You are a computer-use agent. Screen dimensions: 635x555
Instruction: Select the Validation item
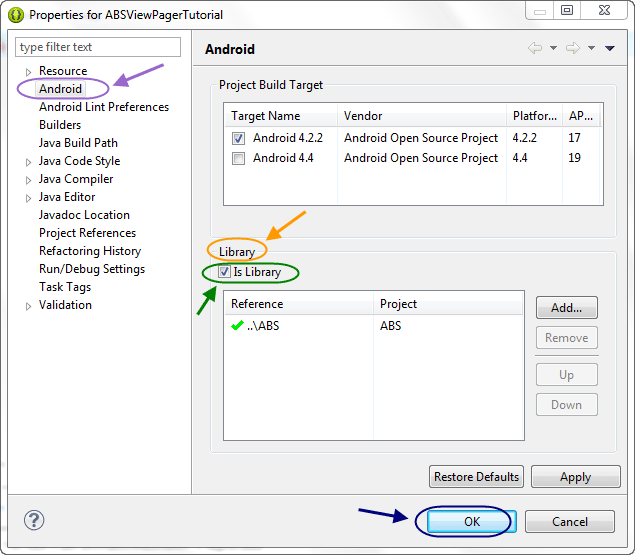click(x=65, y=305)
